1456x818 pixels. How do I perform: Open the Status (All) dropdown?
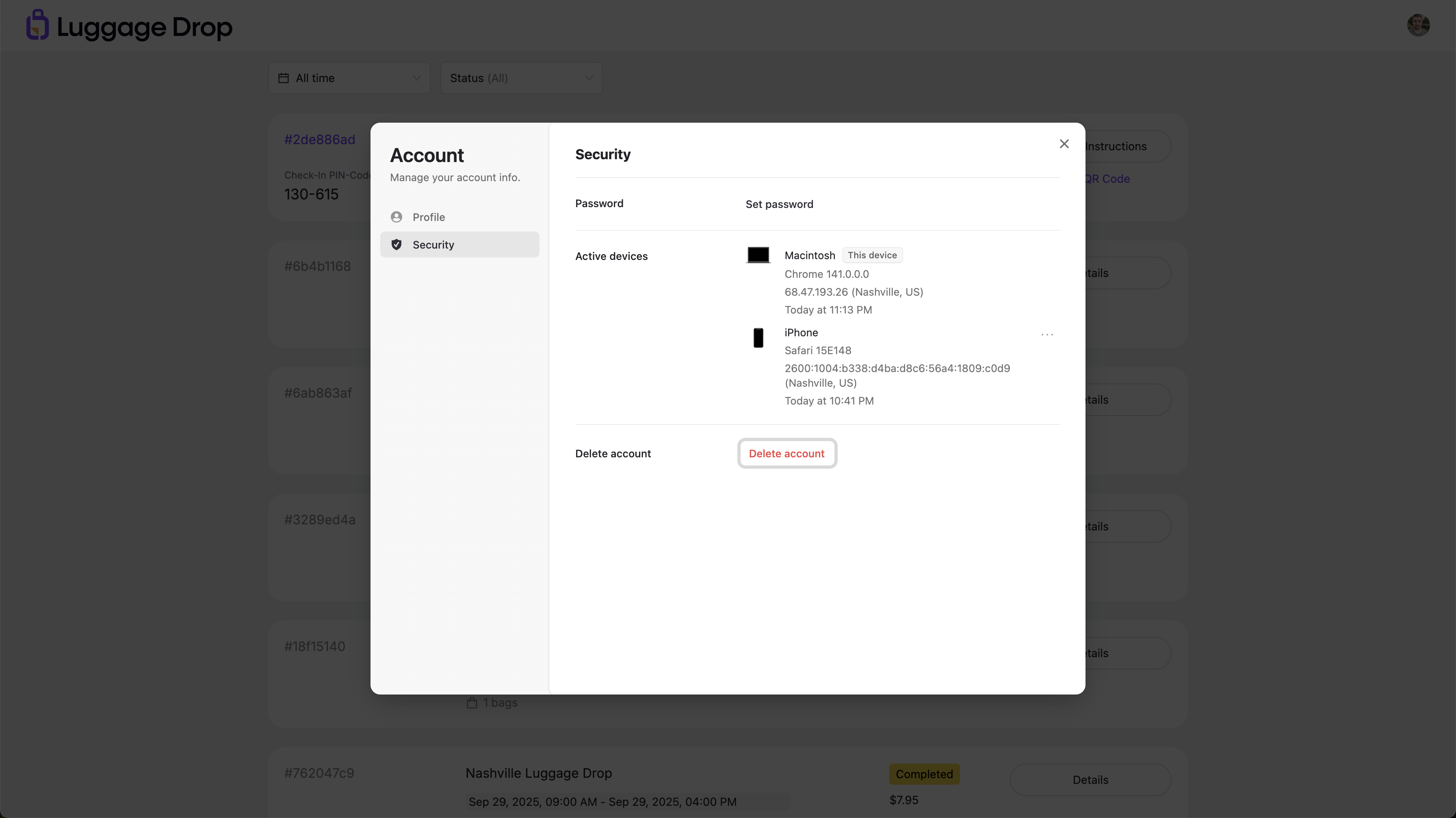[x=520, y=78]
